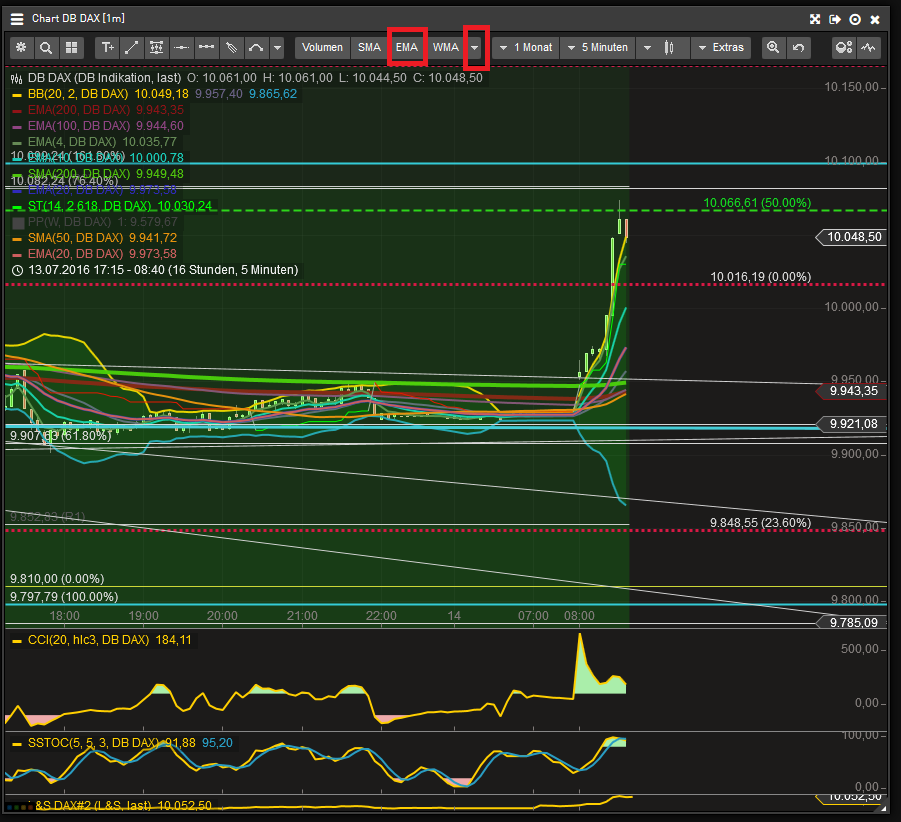This screenshot has width=901, height=822.
Task: Select the text annotation tool
Action: [108, 47]
